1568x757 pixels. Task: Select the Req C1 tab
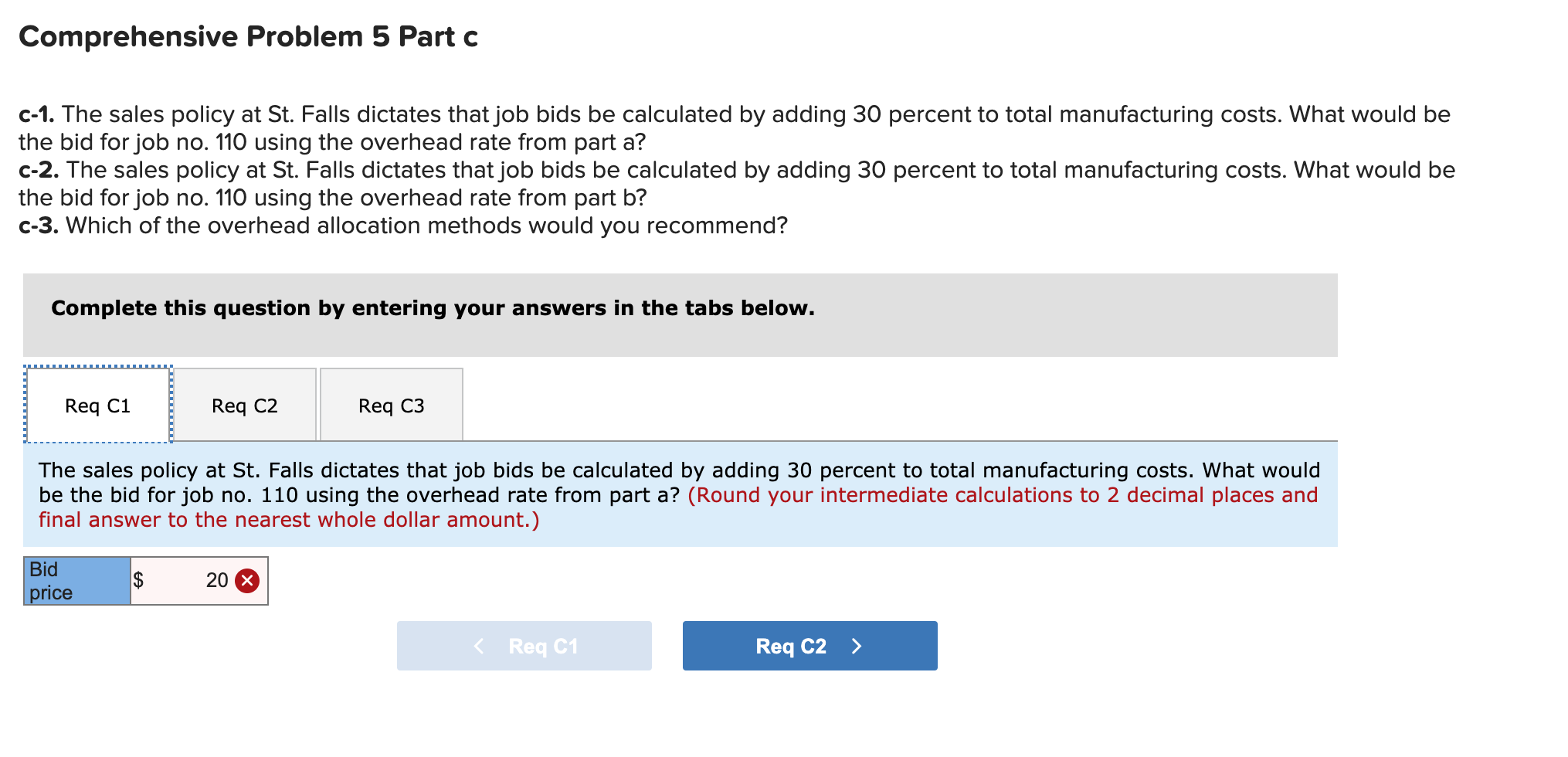97,405
